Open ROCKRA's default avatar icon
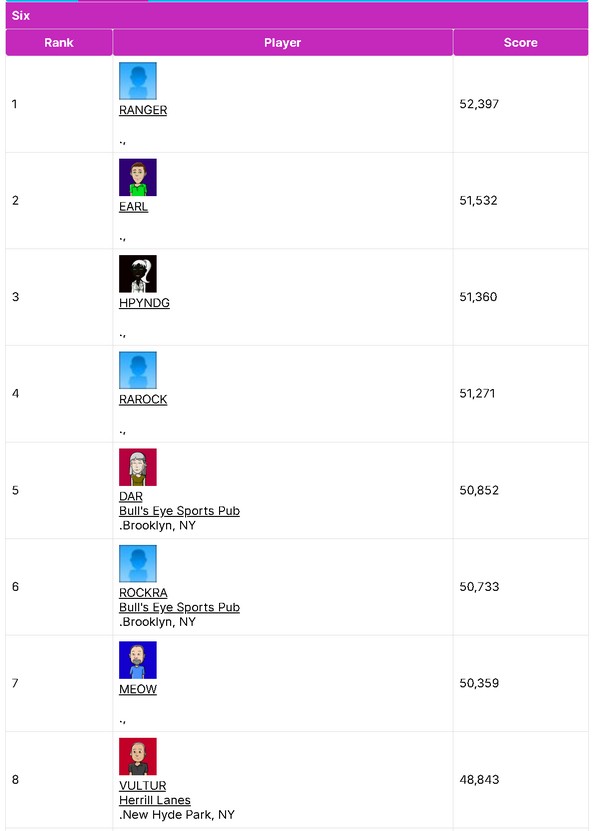The height and width of the screenshot is (831, 595). pos(138,563)
